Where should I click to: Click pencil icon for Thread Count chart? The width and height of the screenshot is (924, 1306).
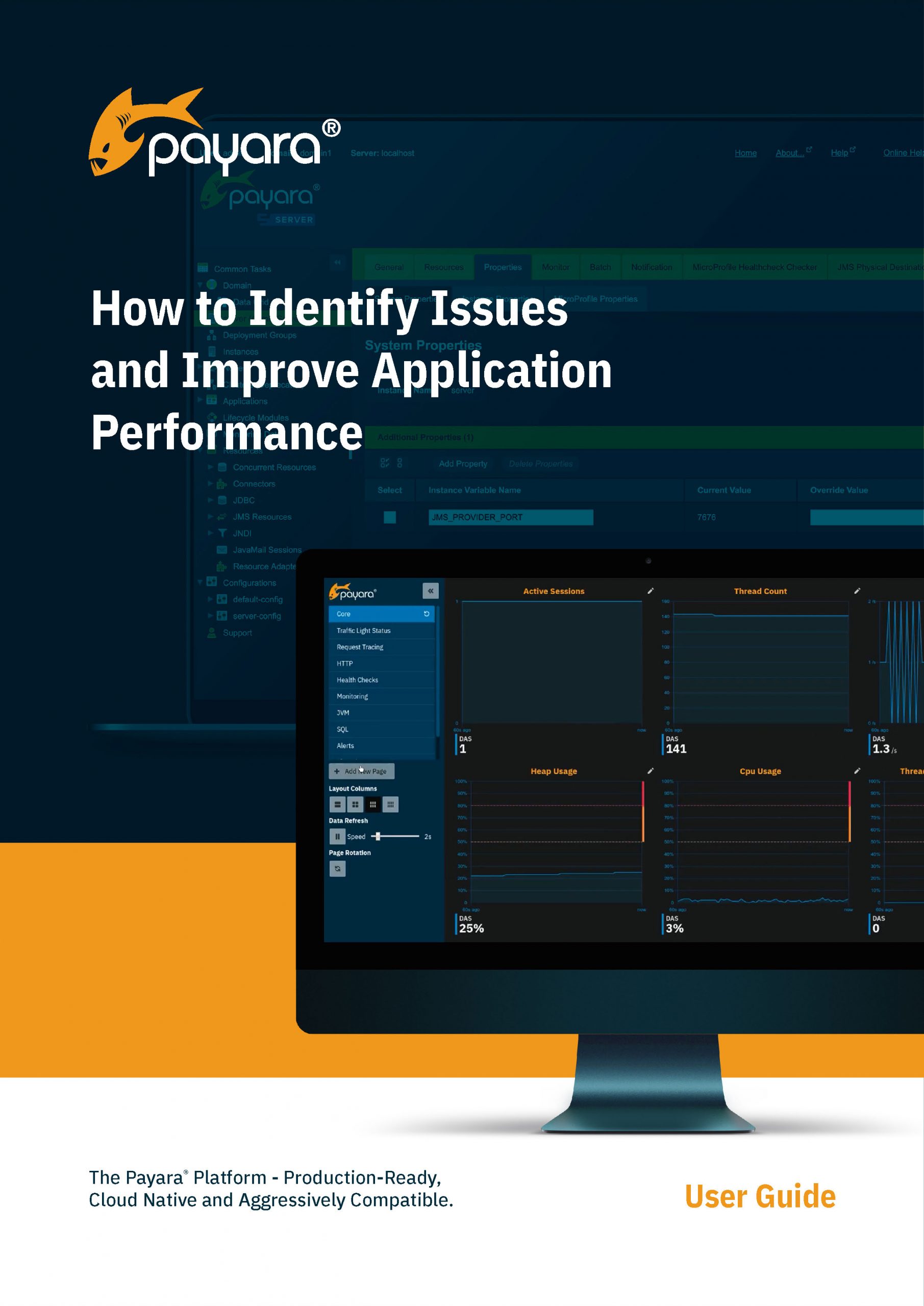click(x=857, y=591)
